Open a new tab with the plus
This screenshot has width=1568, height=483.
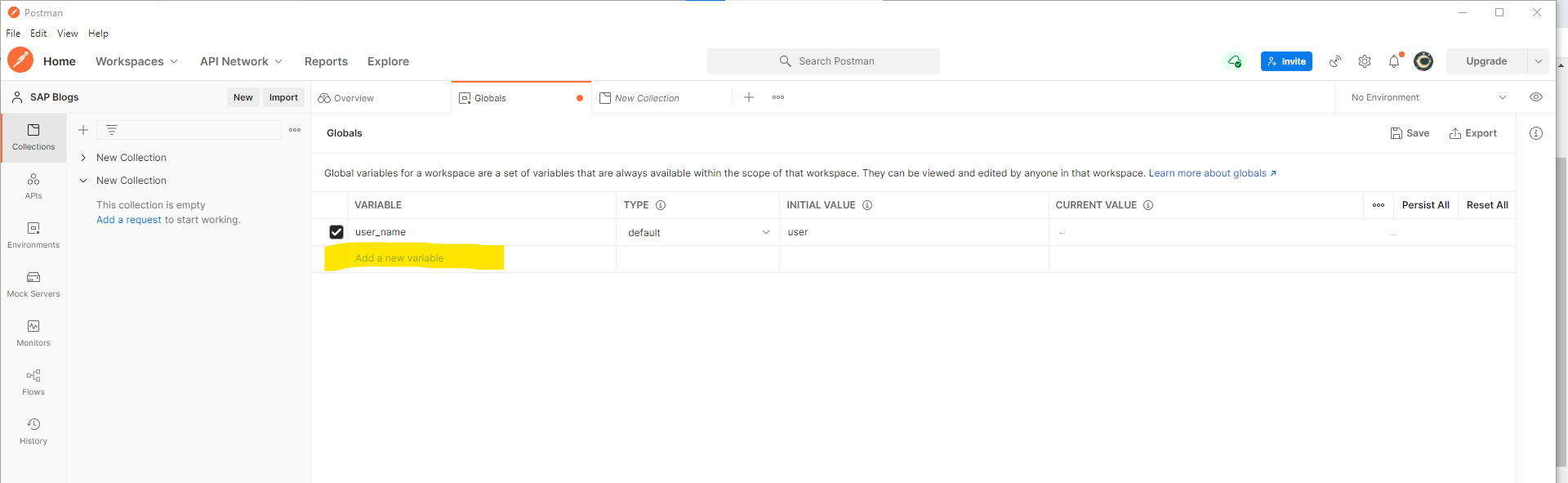(749, 97)
